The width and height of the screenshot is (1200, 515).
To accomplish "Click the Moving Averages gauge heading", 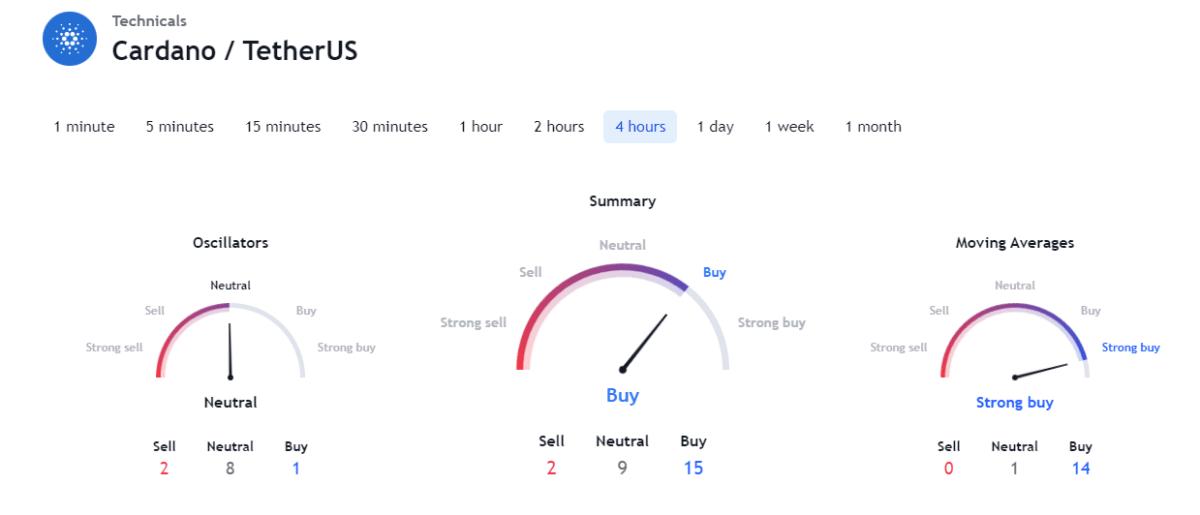I will [x=1014, y=242].
